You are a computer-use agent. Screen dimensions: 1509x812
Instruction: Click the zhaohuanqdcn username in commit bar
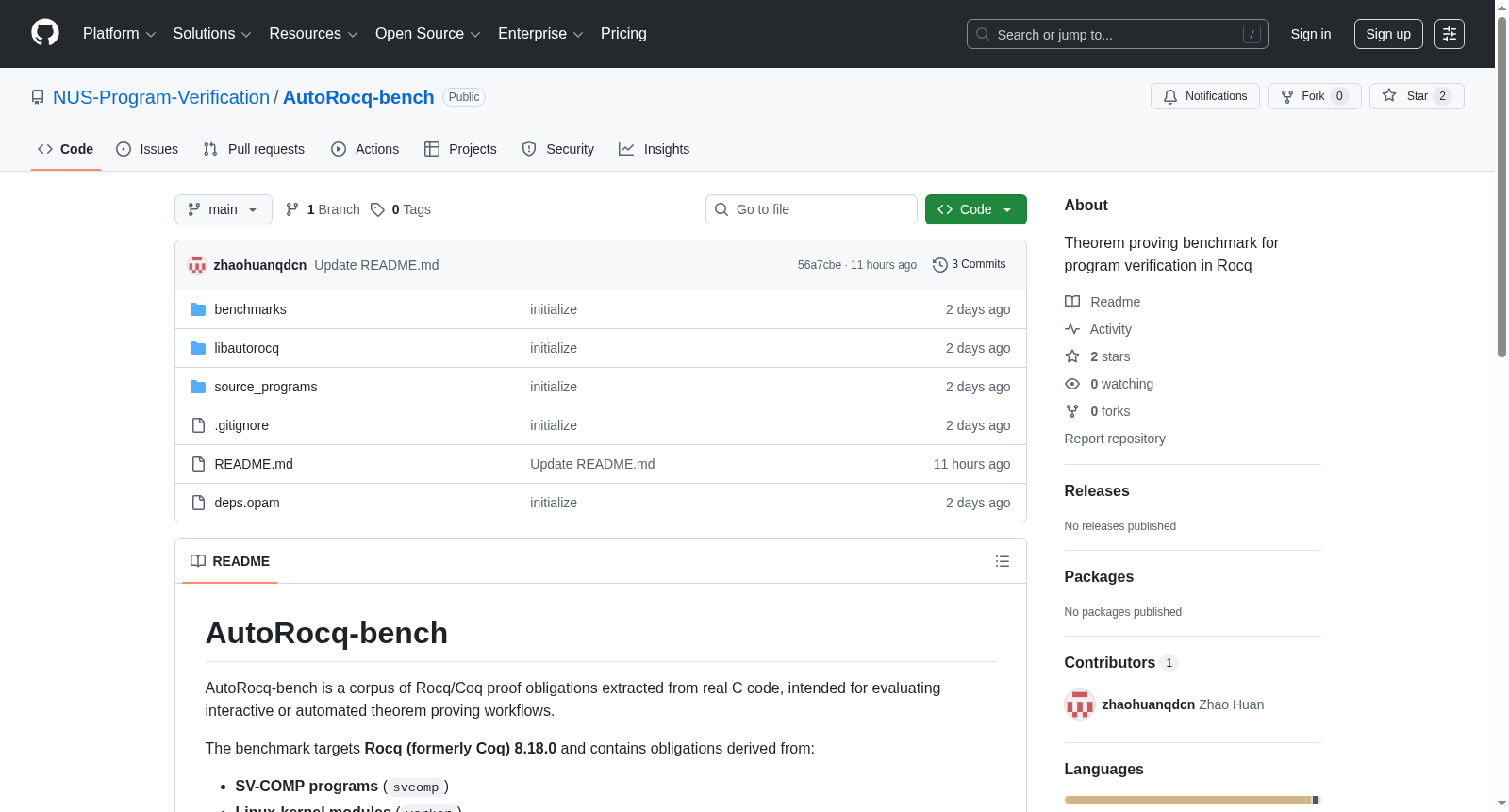(x=260, y=265)
